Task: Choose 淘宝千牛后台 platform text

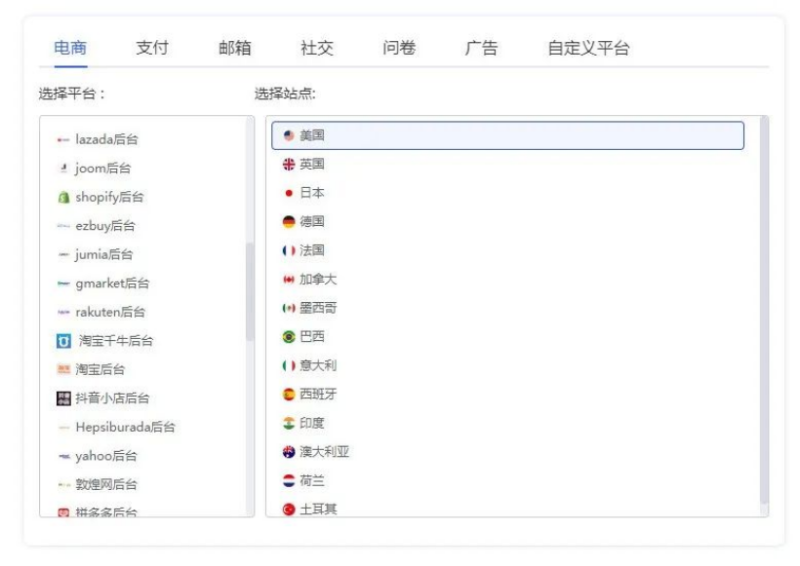Action: pos(116,341)
